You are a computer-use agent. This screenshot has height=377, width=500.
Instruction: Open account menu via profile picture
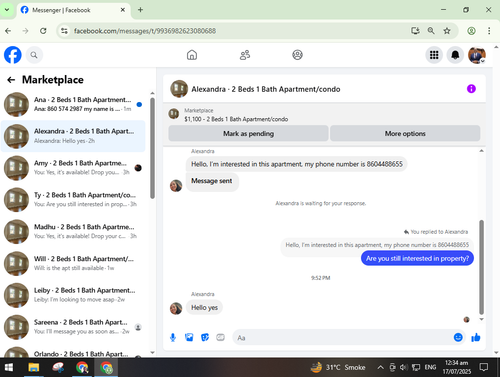pos(476,55)
